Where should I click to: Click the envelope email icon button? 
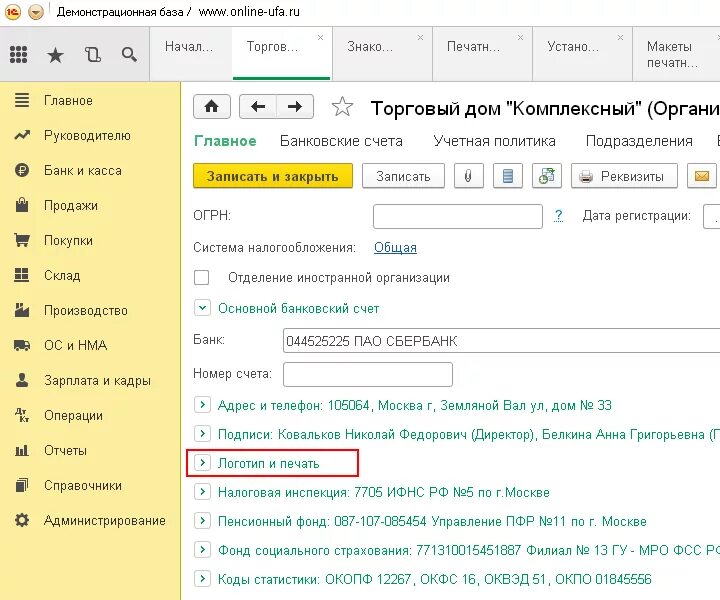pyautogui.click(x=702, y=176)
